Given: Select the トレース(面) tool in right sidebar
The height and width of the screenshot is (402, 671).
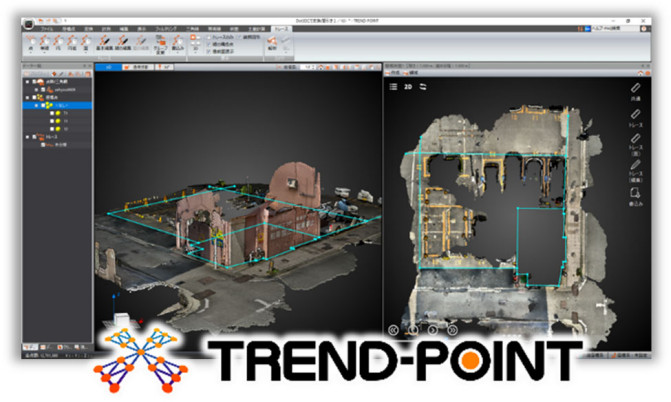Looking at the screenshot, I should pos(635,144).
